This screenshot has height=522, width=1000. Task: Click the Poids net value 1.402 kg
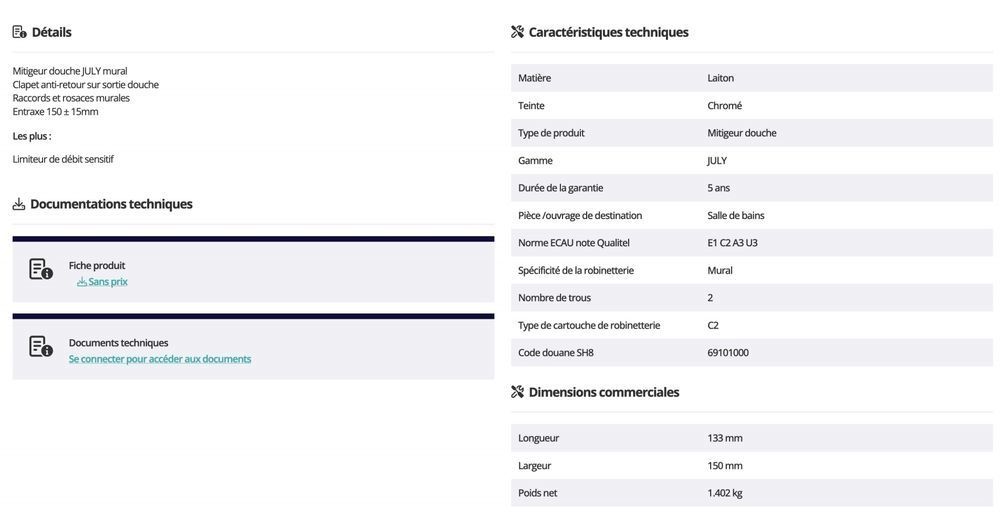(725, 493)
